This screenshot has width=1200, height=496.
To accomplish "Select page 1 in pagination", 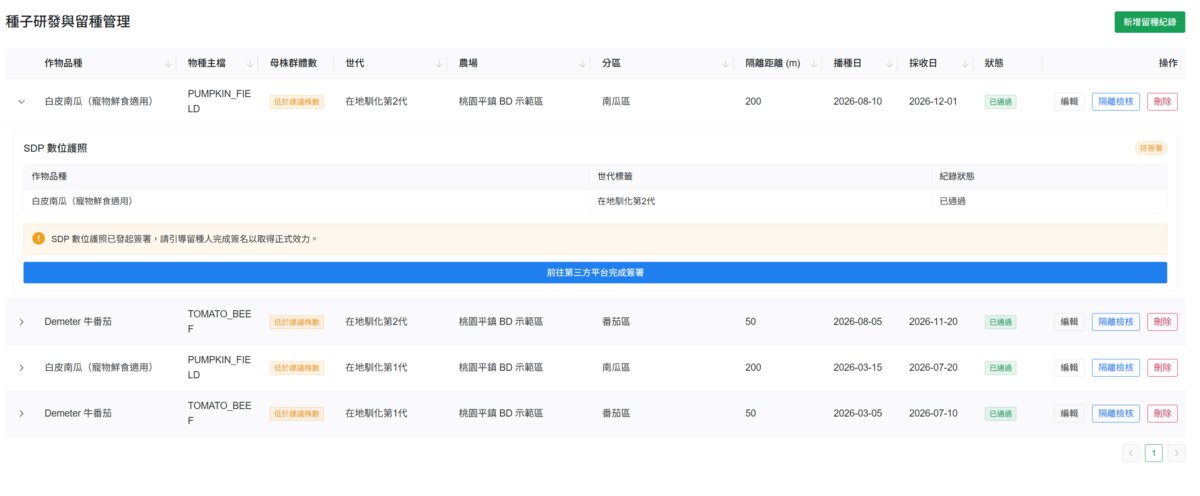I will coord(1154,453).
